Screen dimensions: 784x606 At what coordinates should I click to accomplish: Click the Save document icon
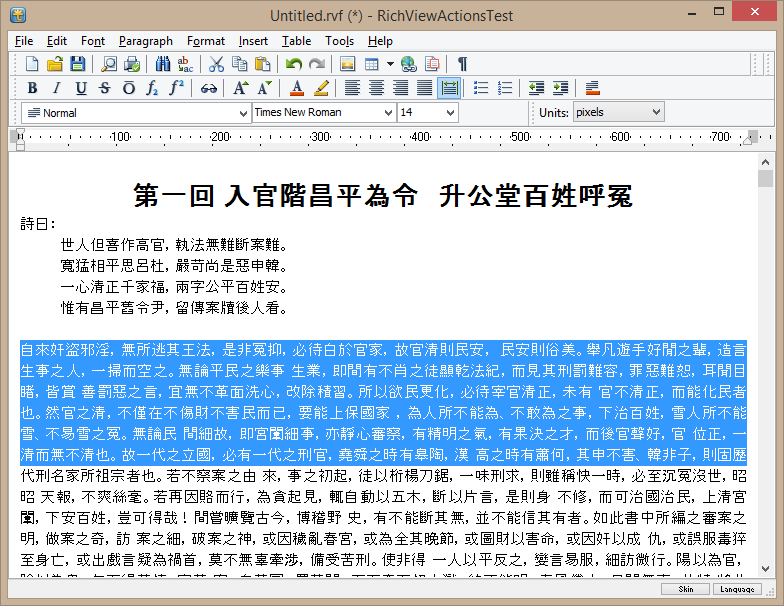pyautogui.click(x=77, y=64)
